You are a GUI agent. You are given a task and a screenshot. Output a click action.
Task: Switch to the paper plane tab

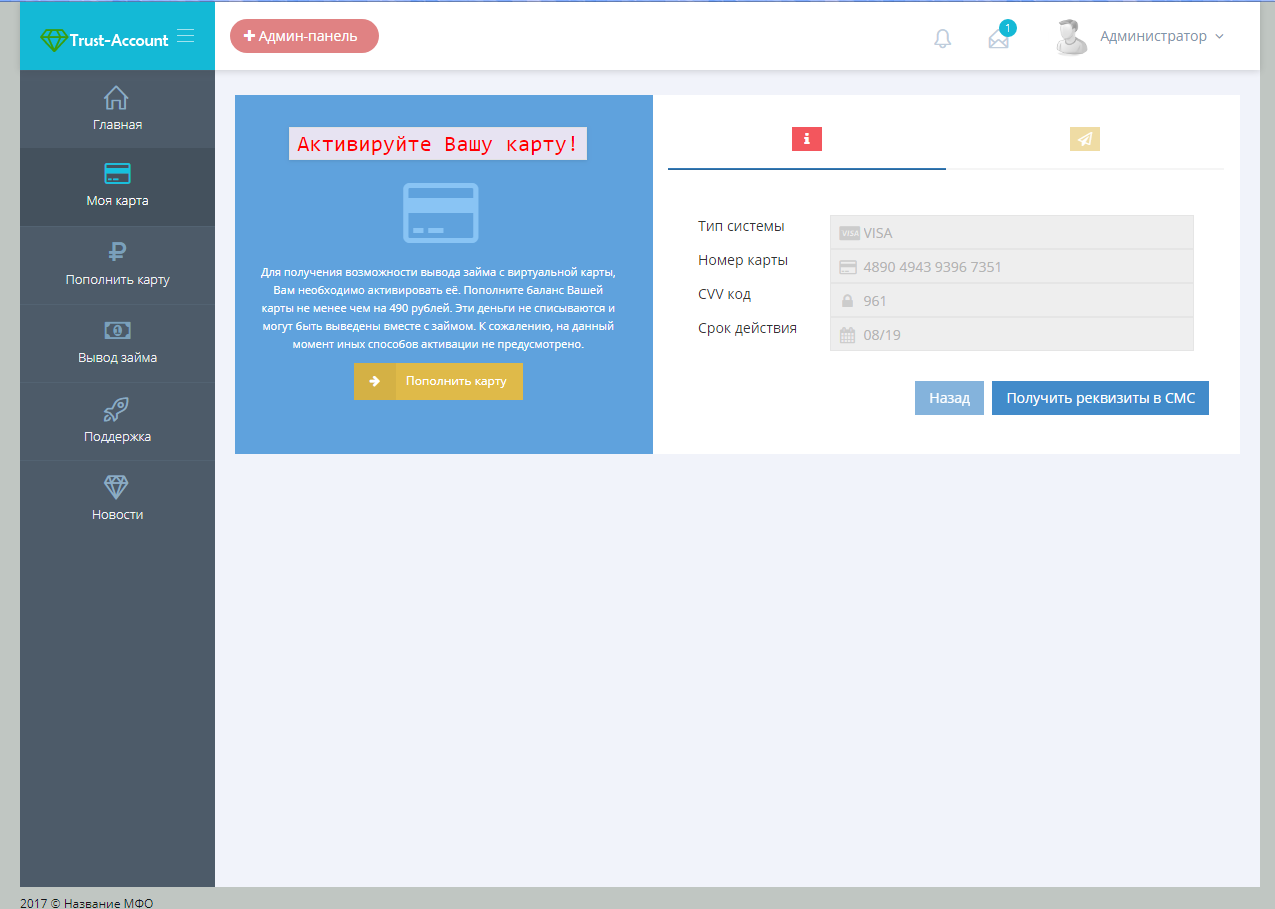pos(1084,139)
